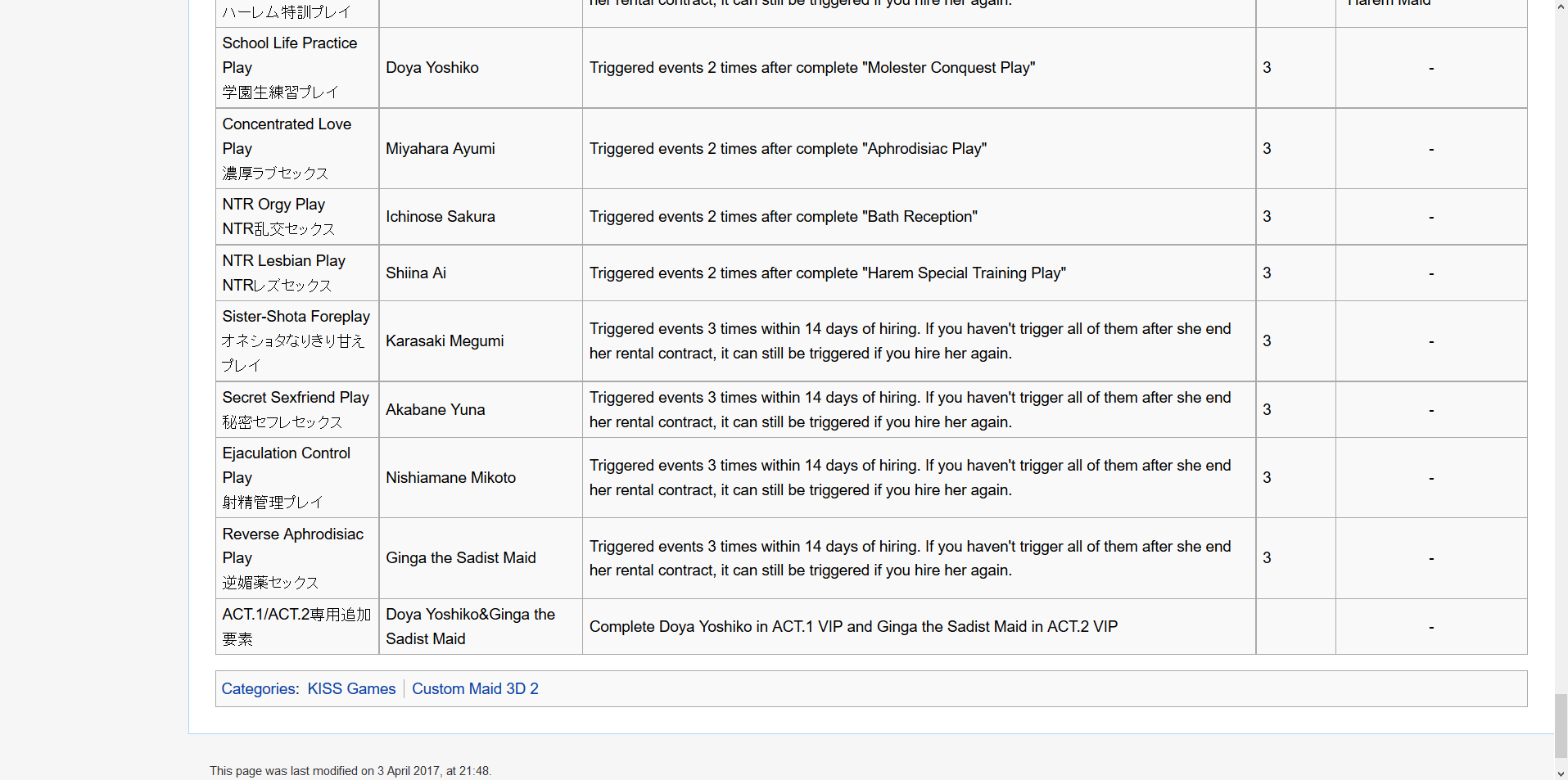Click the Complete Doya Yoshiko in ACT.1 condition
The height and width of the screenshot is (780, 1568).
pos(853,627)
